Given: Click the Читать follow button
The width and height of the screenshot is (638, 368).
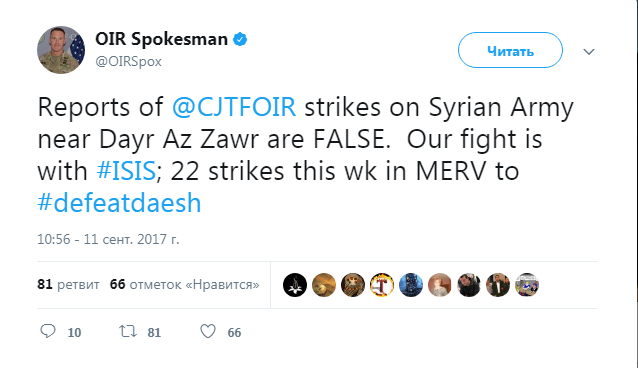Looking at the screenshot, I should pyautogui.click(x=510, y=50).
